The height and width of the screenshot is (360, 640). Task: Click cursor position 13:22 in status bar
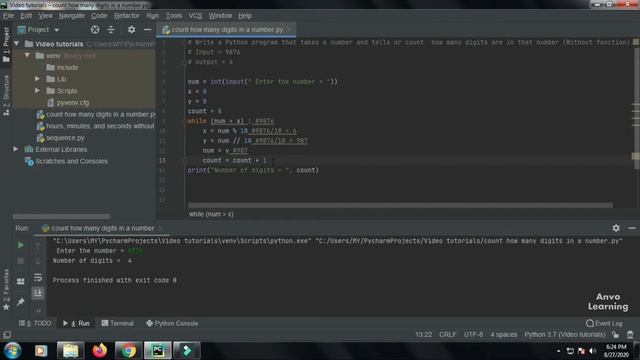point(423,334)
